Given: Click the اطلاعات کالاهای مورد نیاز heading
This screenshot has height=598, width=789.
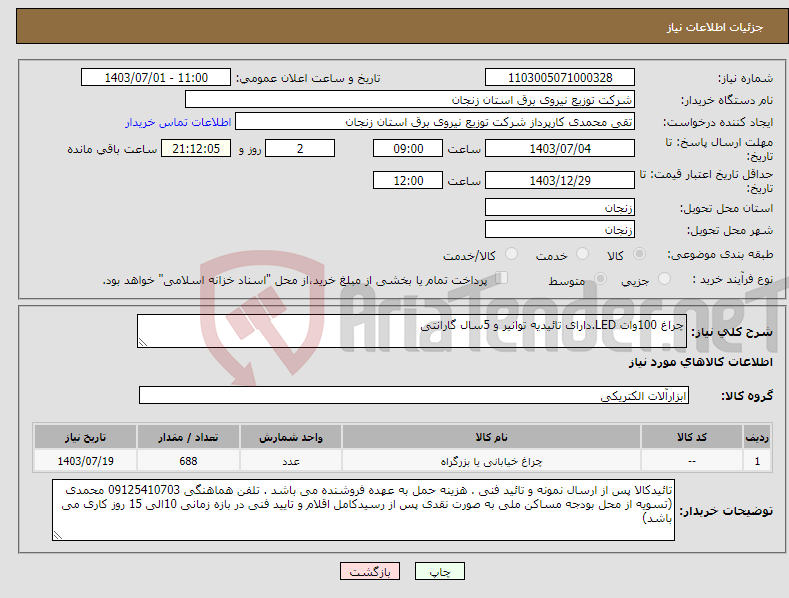Looking at the screenshot, I should [x=700, y=362].
